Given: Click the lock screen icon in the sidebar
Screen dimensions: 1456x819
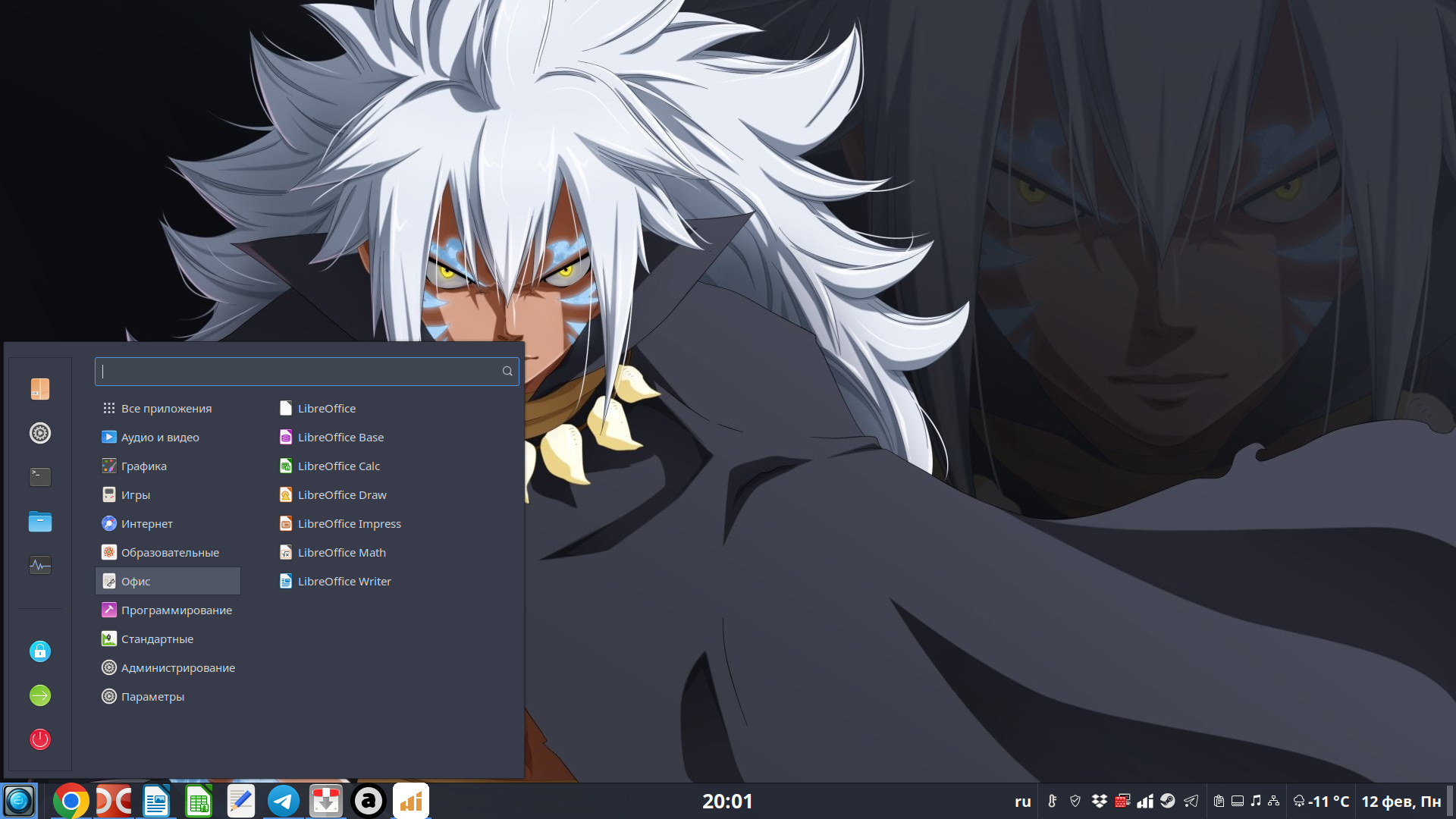Looking at the screenshot, I should (40, 651).
